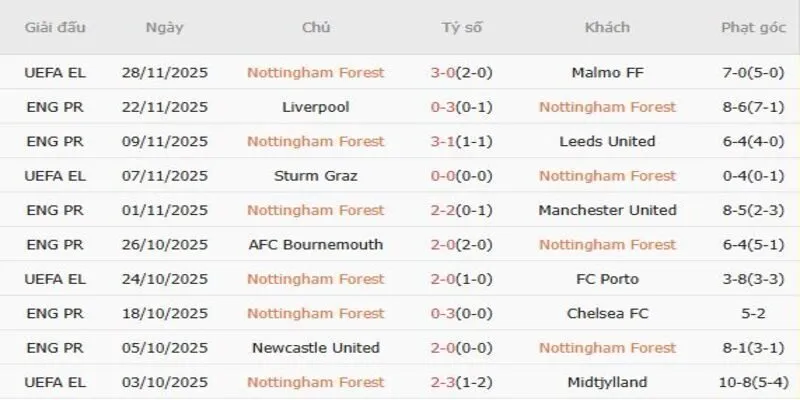Open the Midtjylland team link
This screenshot has width=800, height=400.
point(607,382)
